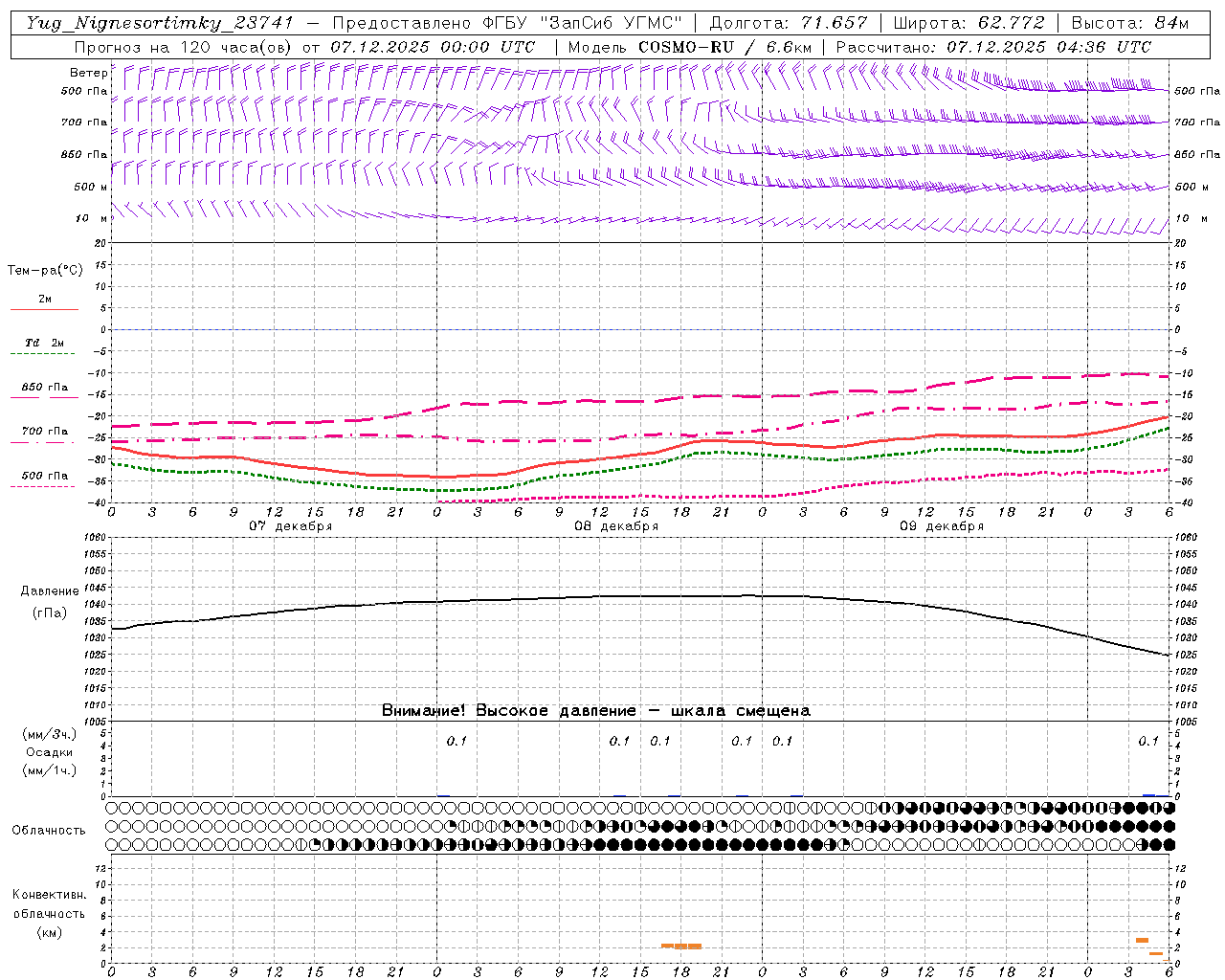The width and height of the screenshot is (1225, 980).
Task: Click the station title Yug_Nignesortimky_23741
Action: tap(160, 24)
